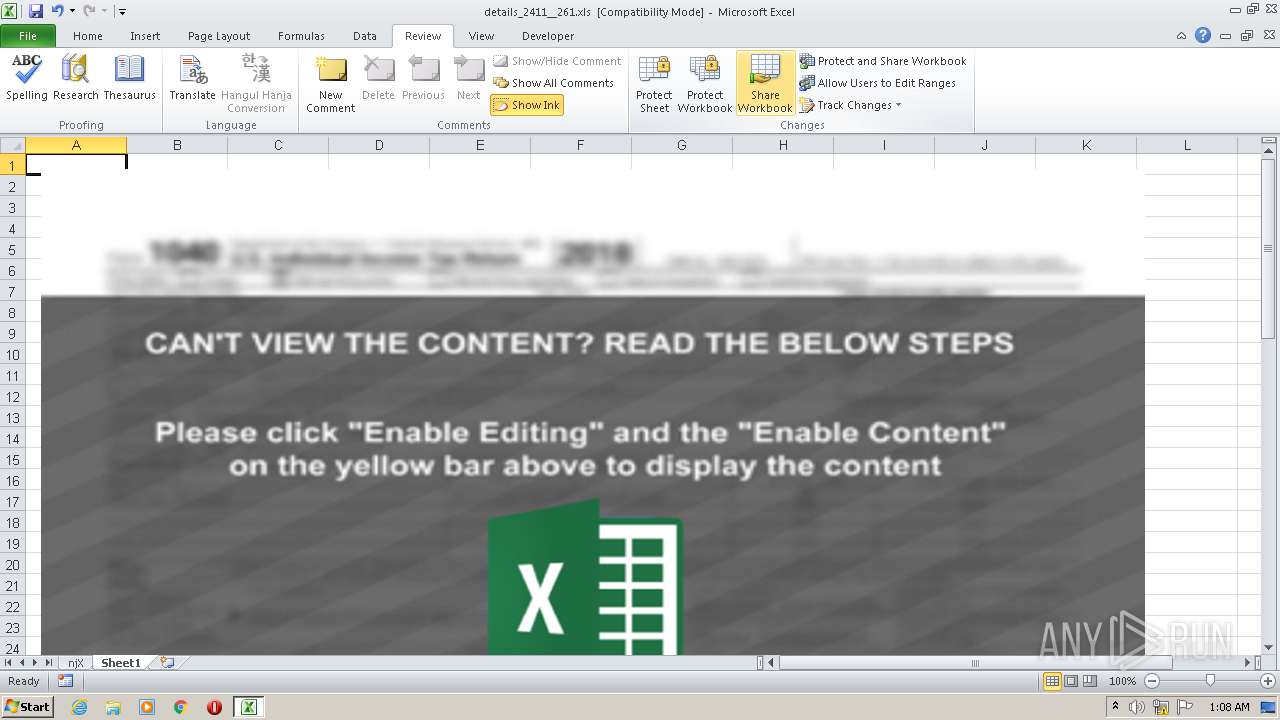
Task: Zoom out with the minus button
Action: pyautogui.click(x=1151, y=681)
